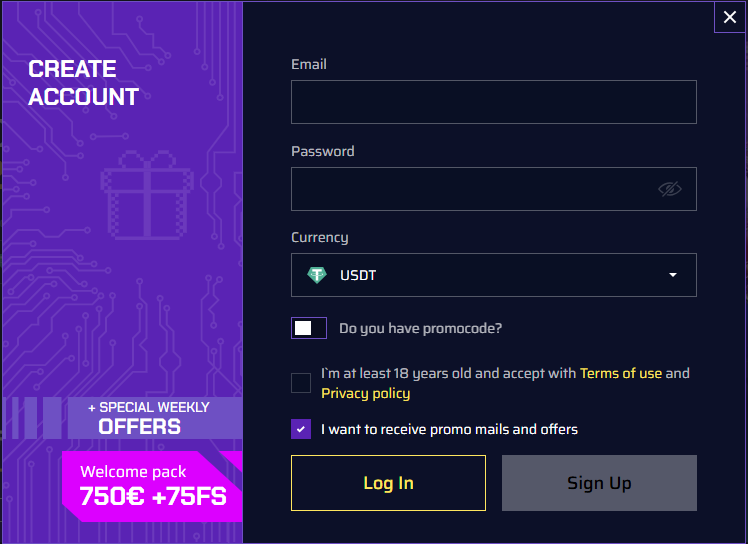Toggle the promocode switch on
The image size is (748, 544).
[309, 328]
